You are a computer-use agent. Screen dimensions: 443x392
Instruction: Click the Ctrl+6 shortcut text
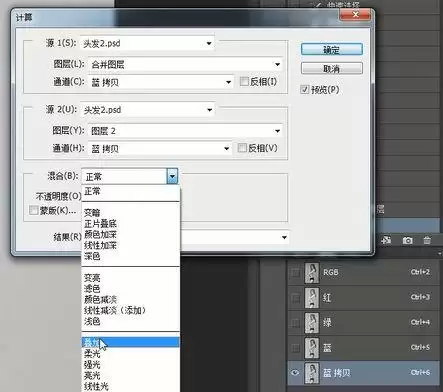click(420, 373)
